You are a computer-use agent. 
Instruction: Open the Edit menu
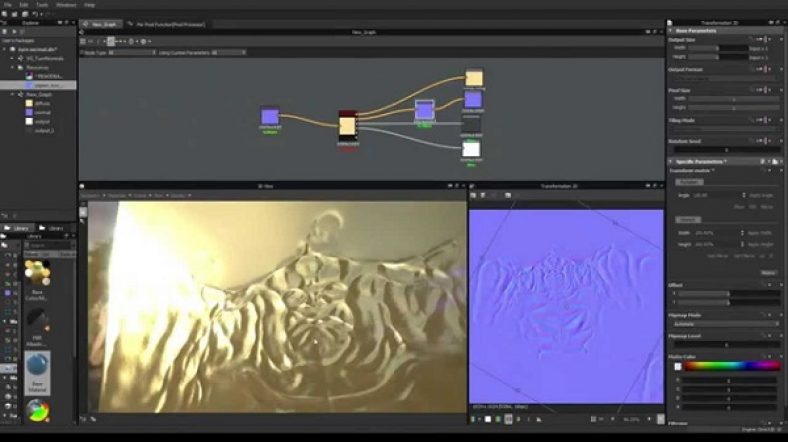click(x=24, y=5)
